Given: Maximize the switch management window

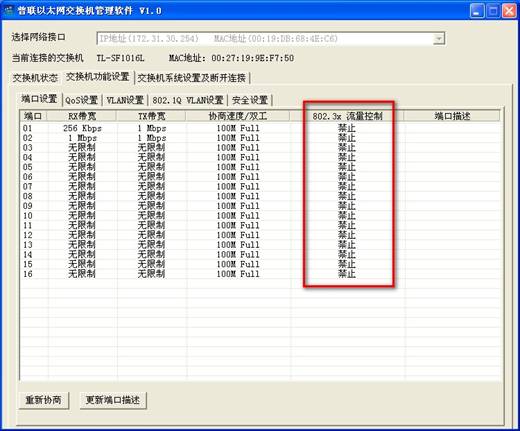Looking at the screenshot, I should pyautogui.click(x=493, y=11).
